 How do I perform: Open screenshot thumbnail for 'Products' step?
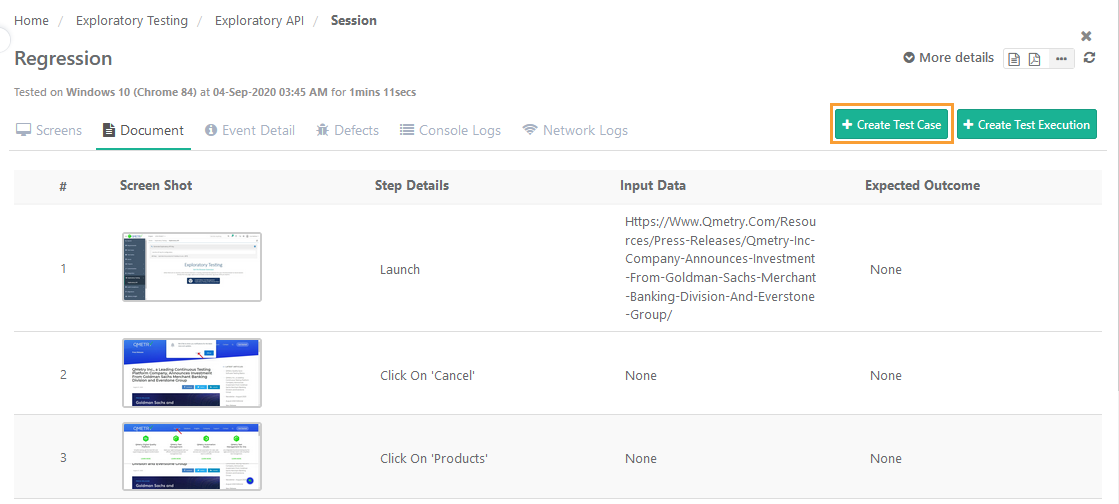point(192,457)
